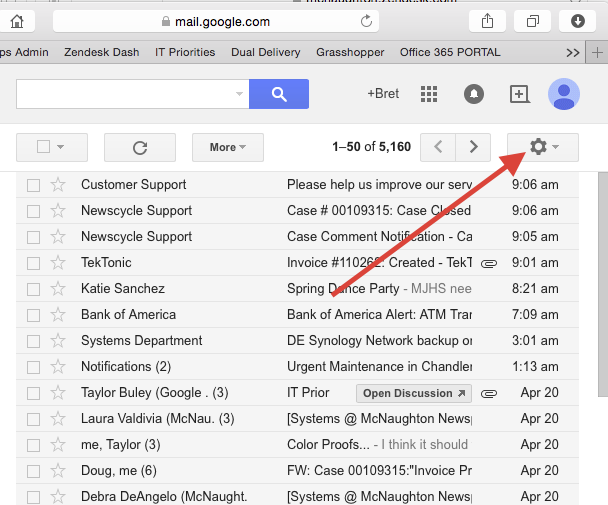This screenshot has height=505, width=608.
Task: Open the profile avatar account menu
Action: pos(564,94)
